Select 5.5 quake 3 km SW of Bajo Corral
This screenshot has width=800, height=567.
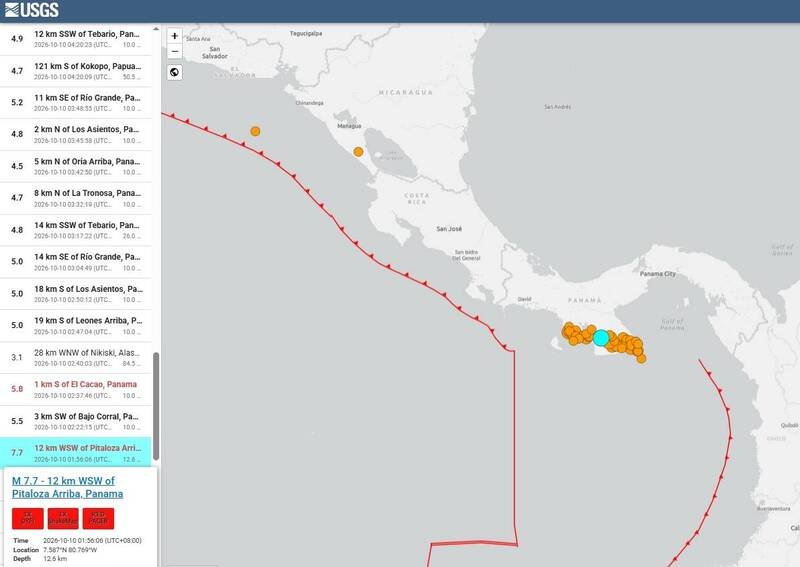coord(76,422)
